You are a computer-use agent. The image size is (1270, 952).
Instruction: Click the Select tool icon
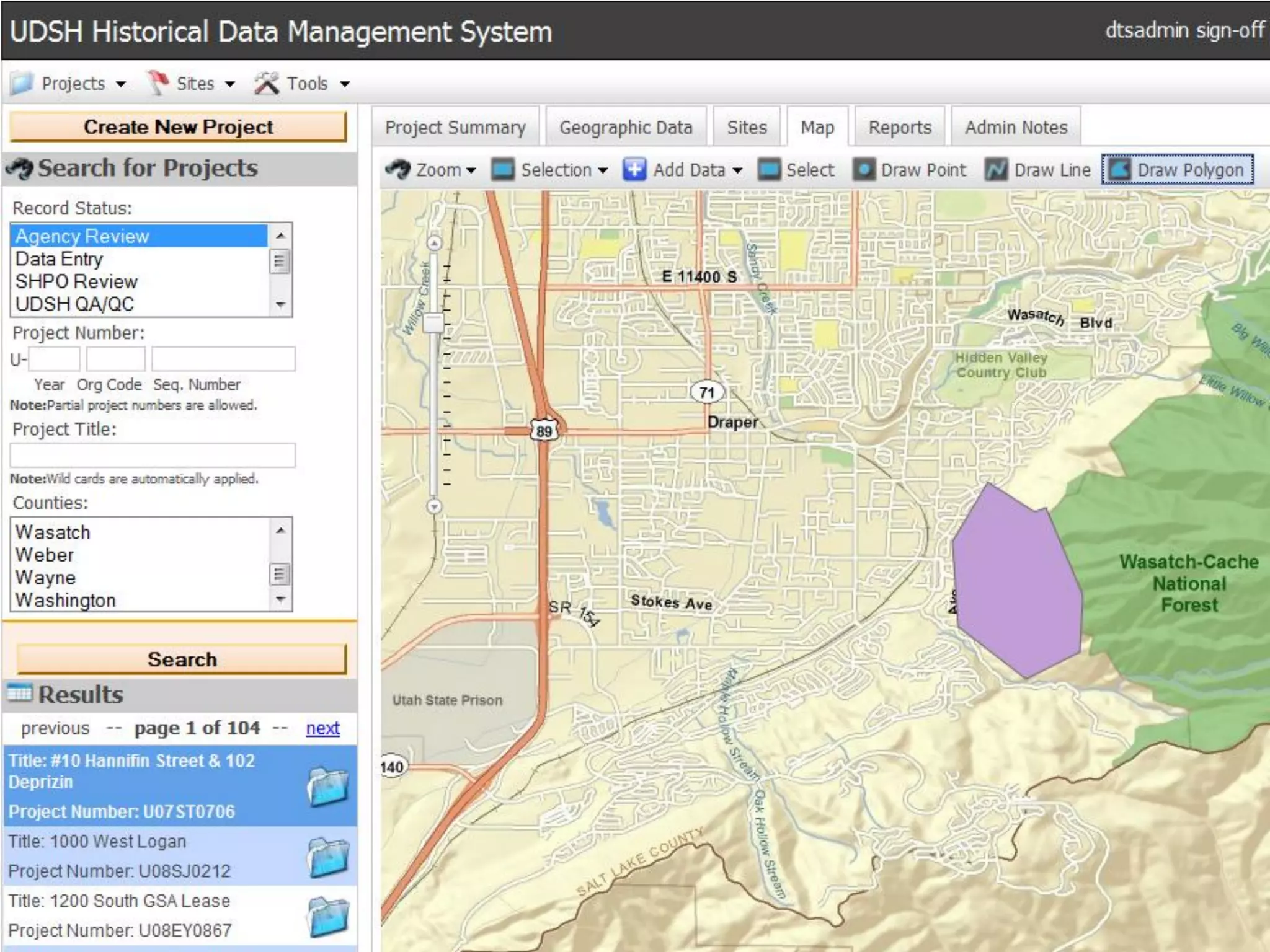point(770,170)
